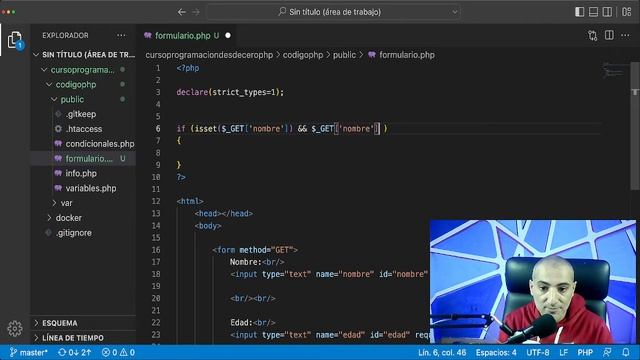Change indentation Espacios: 4
Viewport: 640px width, 360px height.
[496, 352]
